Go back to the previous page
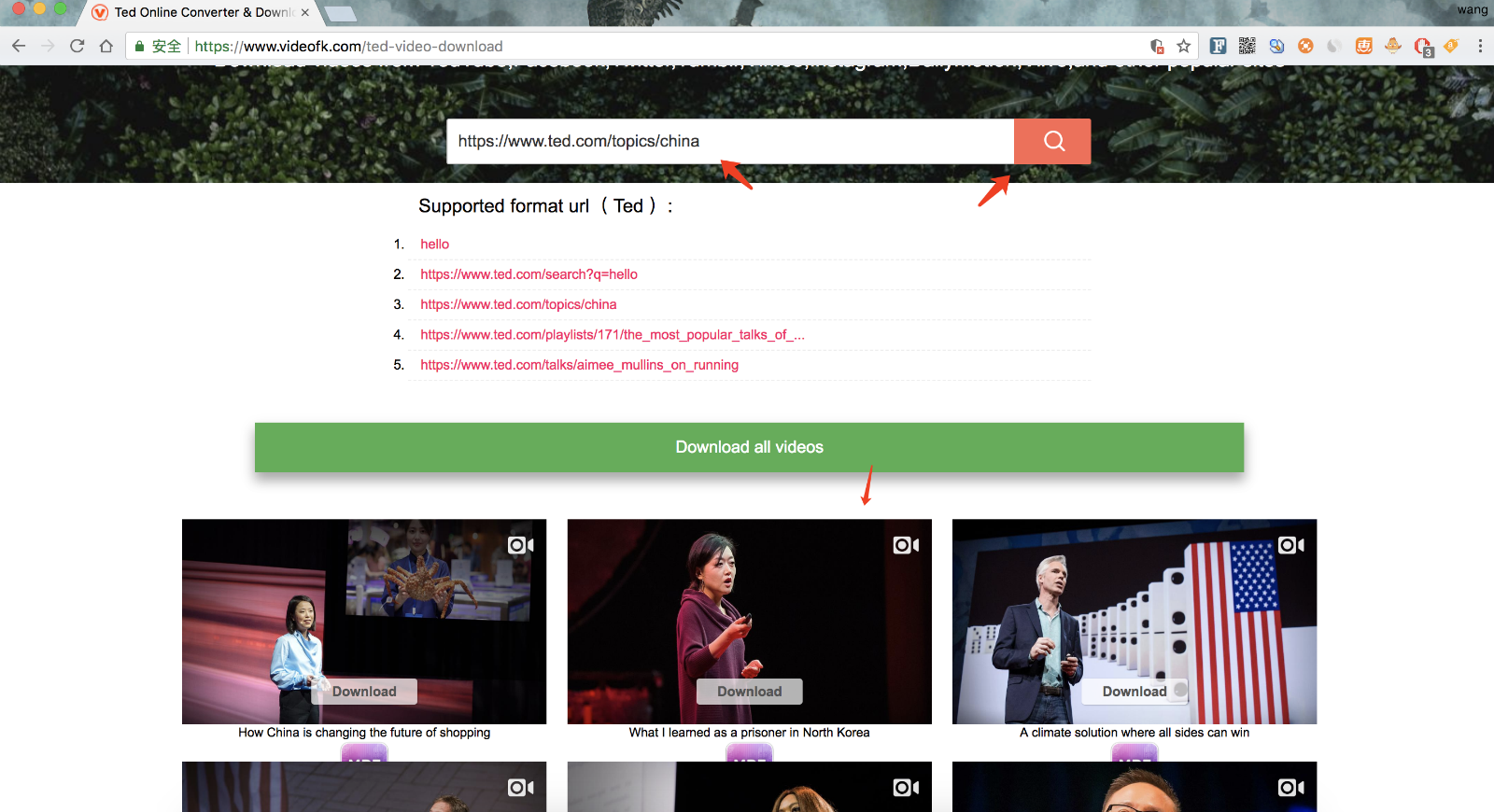1494x812 pixels. click(19, 46)
